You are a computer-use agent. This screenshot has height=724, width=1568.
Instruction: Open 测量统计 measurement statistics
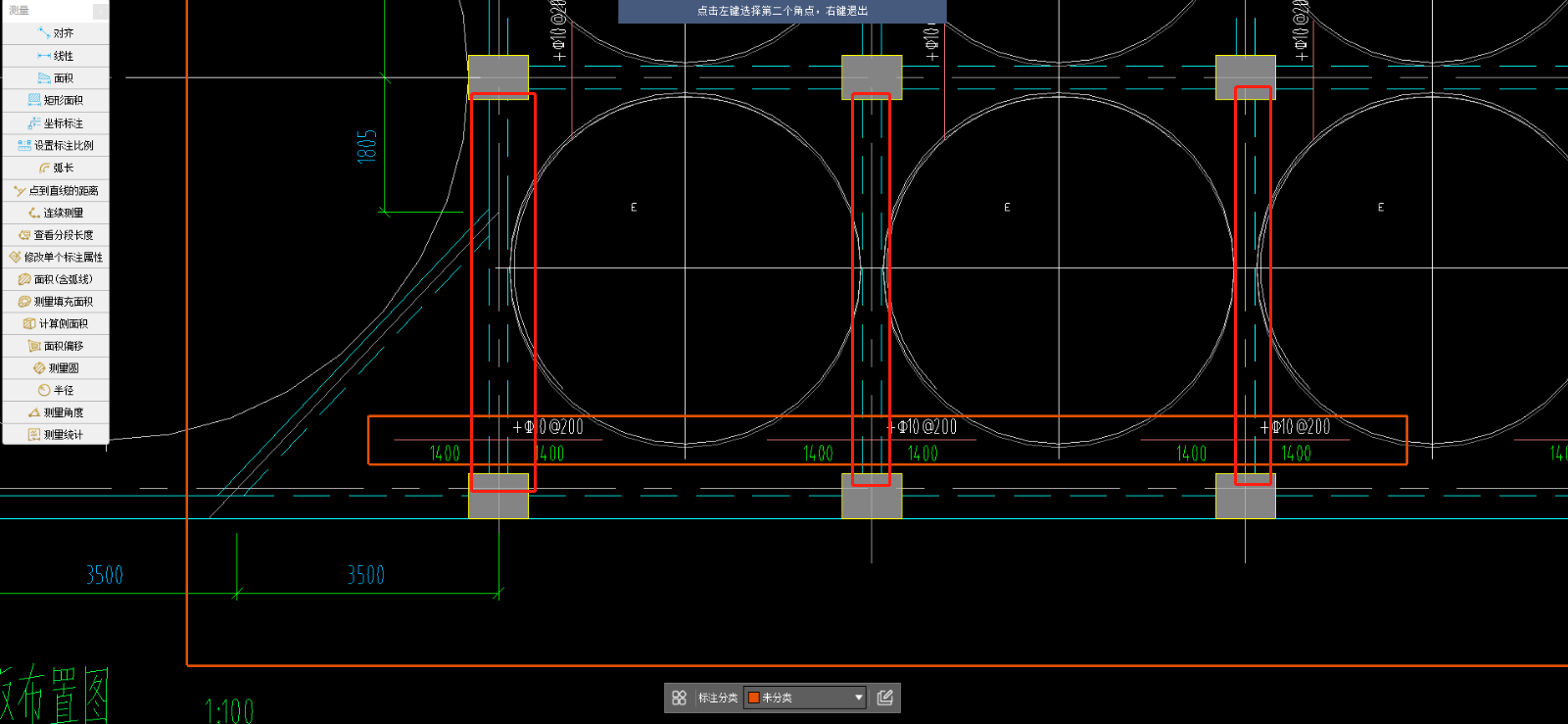click(x=56, y=434)
